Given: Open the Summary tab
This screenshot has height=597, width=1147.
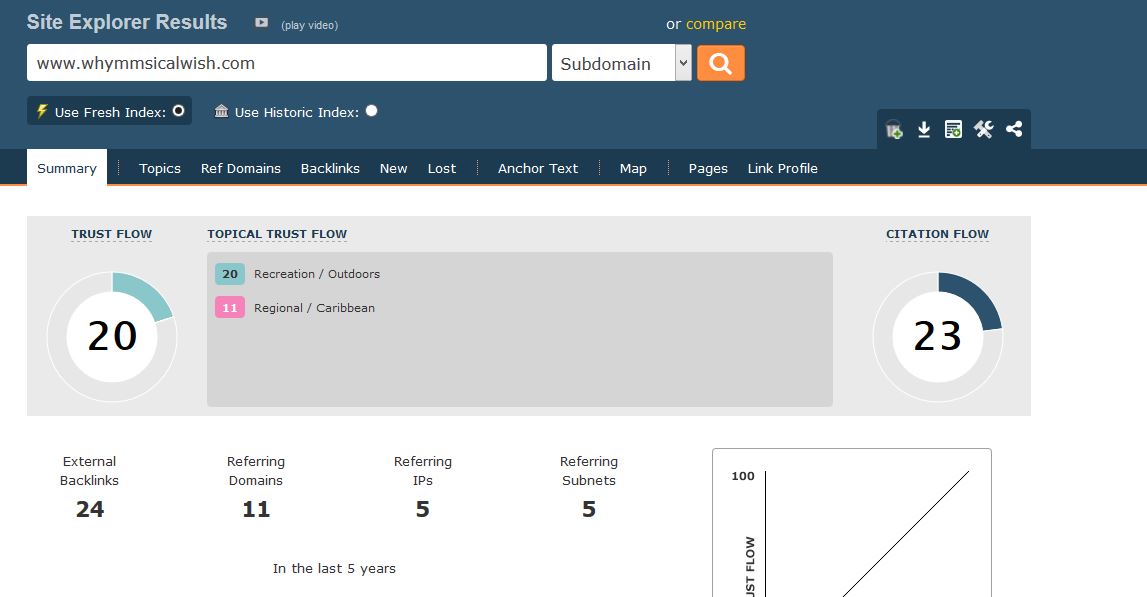Looking at the screenshot, I should (x=67, y=168).
